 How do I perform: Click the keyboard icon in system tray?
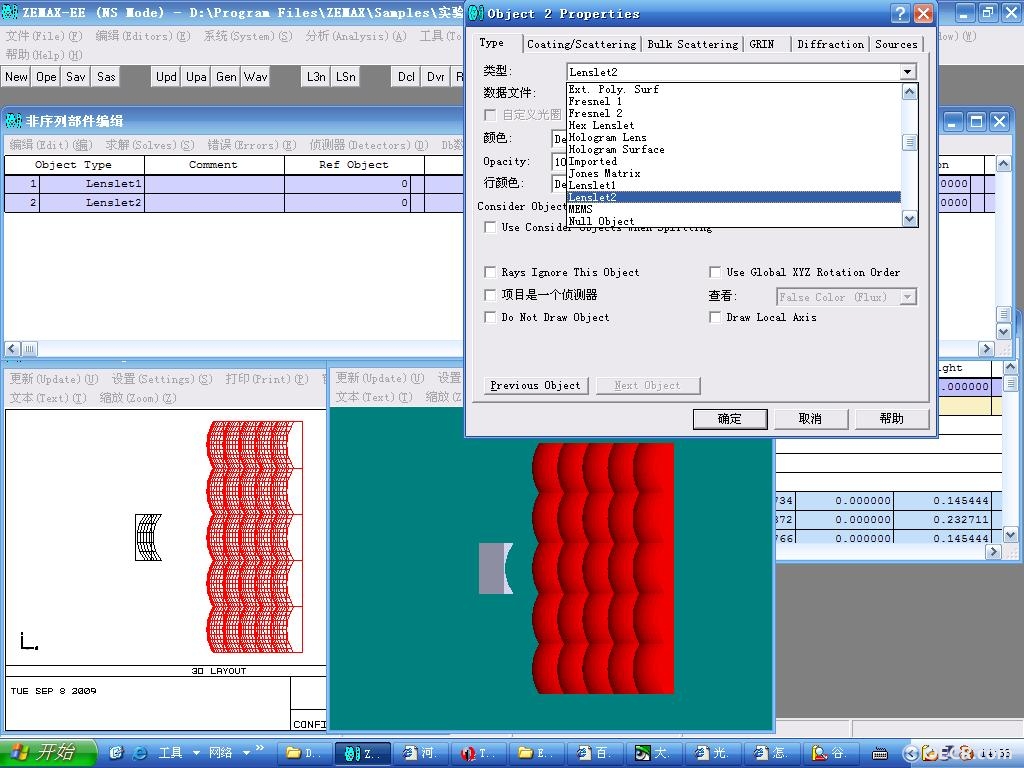[880, 754]
